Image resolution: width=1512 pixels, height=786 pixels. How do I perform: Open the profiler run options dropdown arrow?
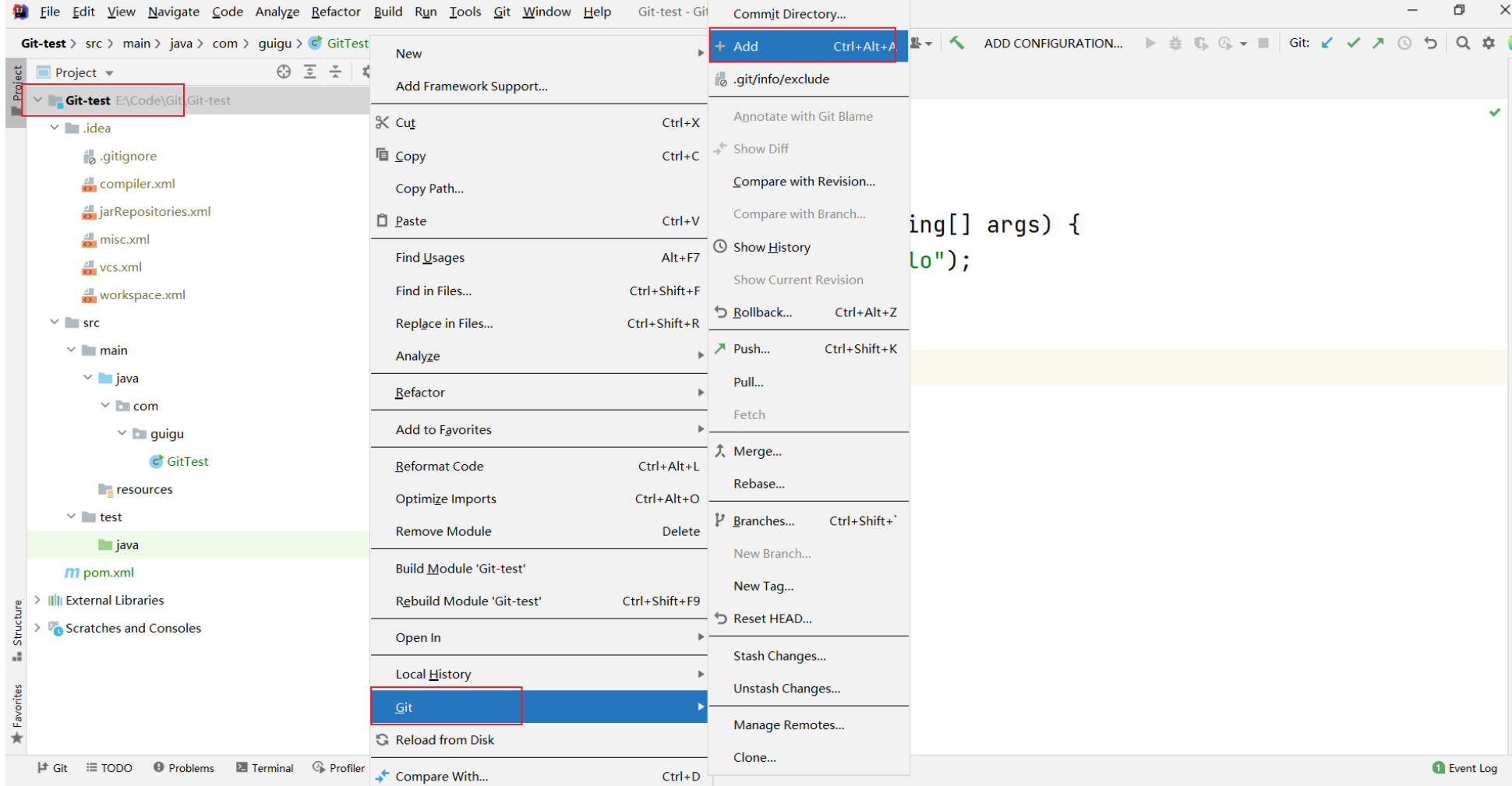[x=1243, y=44]
